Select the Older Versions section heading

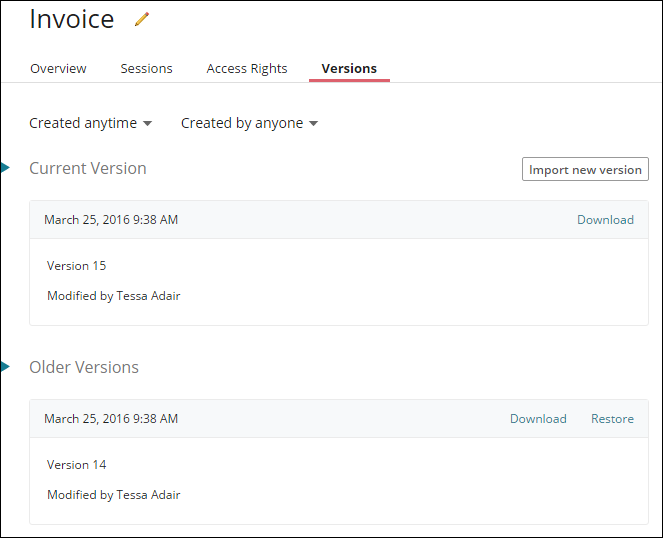(84, 367)
